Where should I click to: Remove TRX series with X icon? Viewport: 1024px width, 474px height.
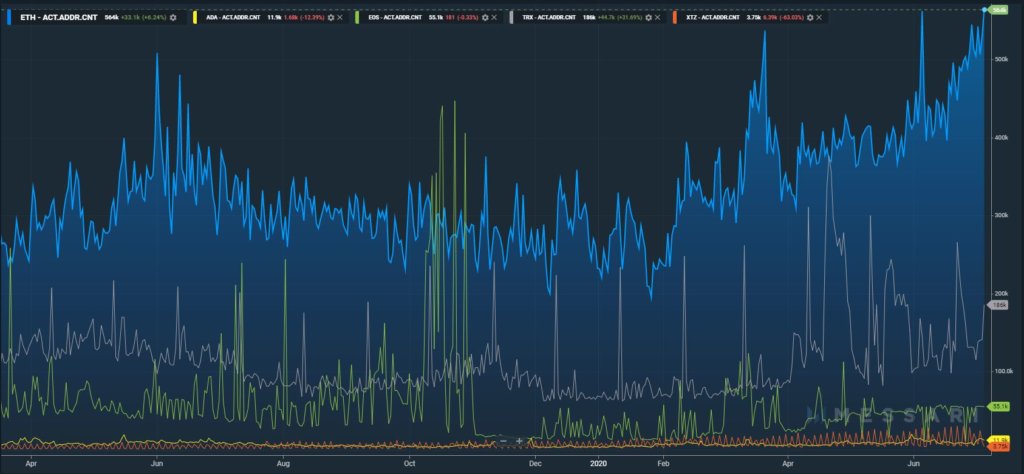pyautogui.click(x=658, y=18)
